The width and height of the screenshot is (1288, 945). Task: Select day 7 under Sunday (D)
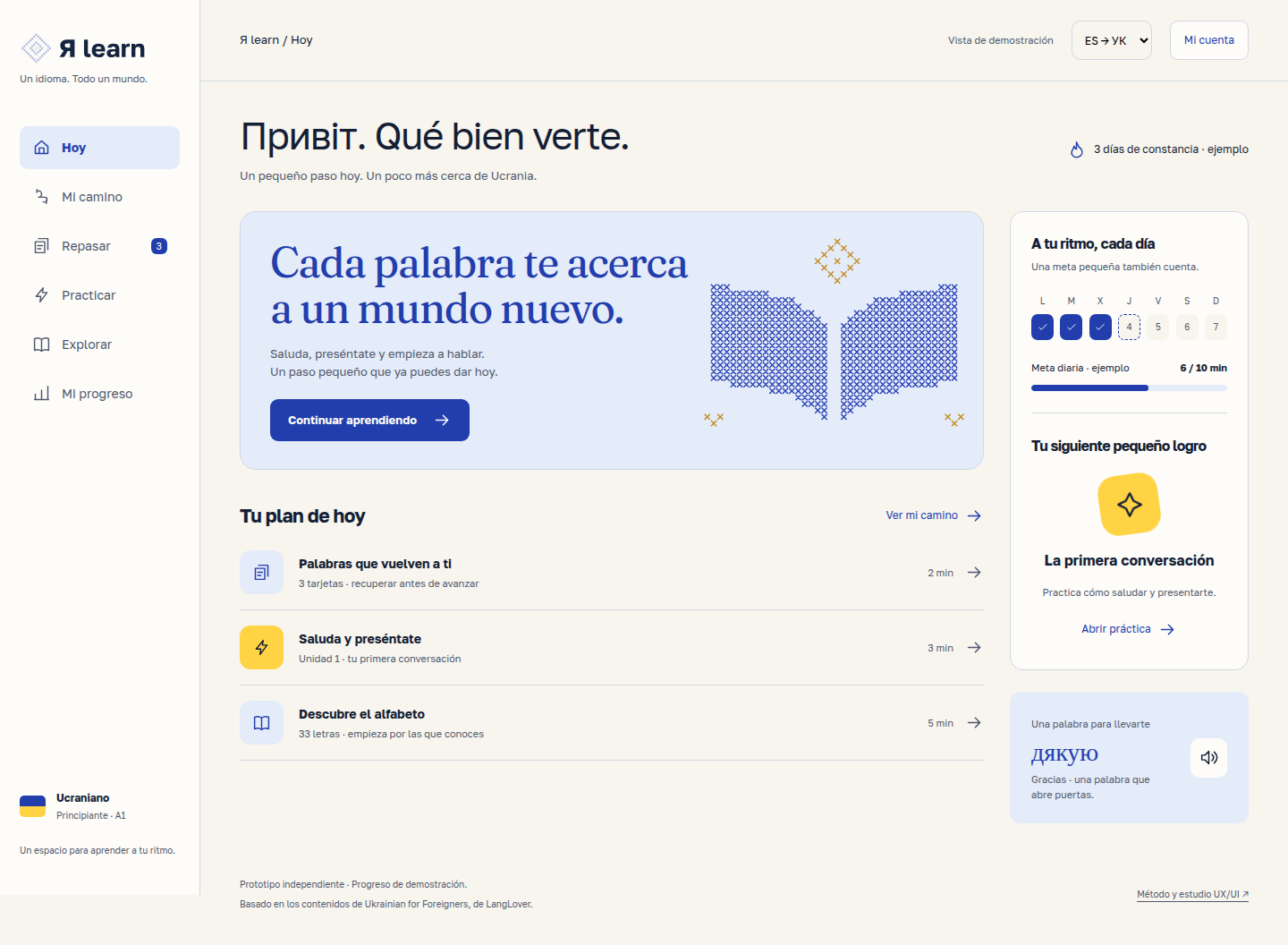[1216, 328]
